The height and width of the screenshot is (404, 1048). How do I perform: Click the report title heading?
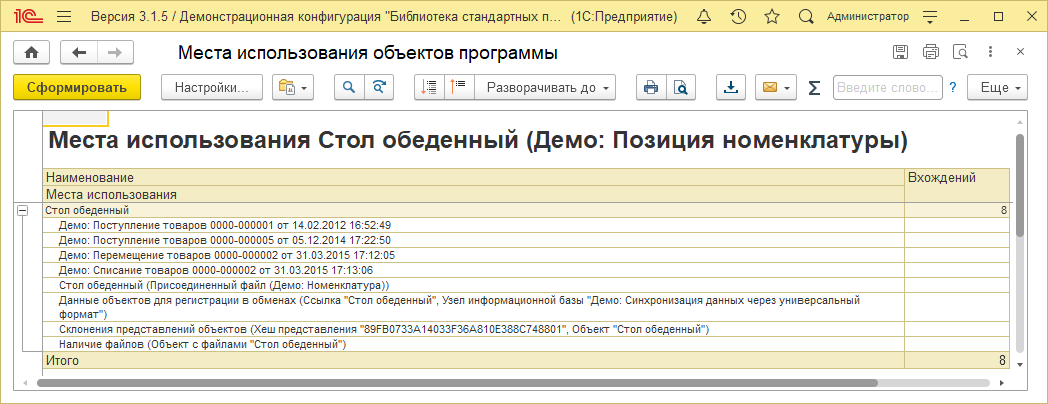[479, 141]
